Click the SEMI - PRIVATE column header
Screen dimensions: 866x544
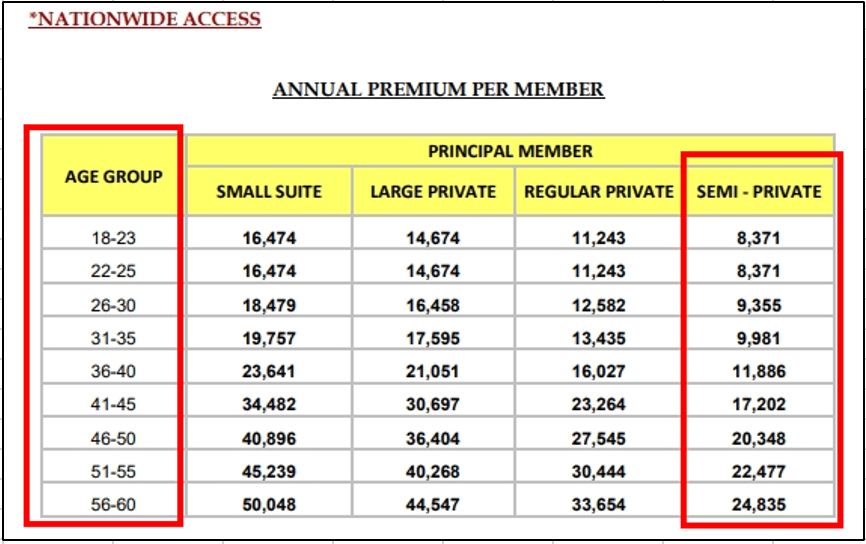758,191
